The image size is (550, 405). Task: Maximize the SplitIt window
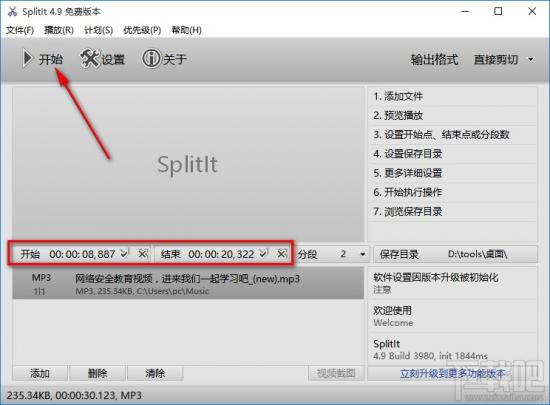pyautogui.click(x=498, y=11)
